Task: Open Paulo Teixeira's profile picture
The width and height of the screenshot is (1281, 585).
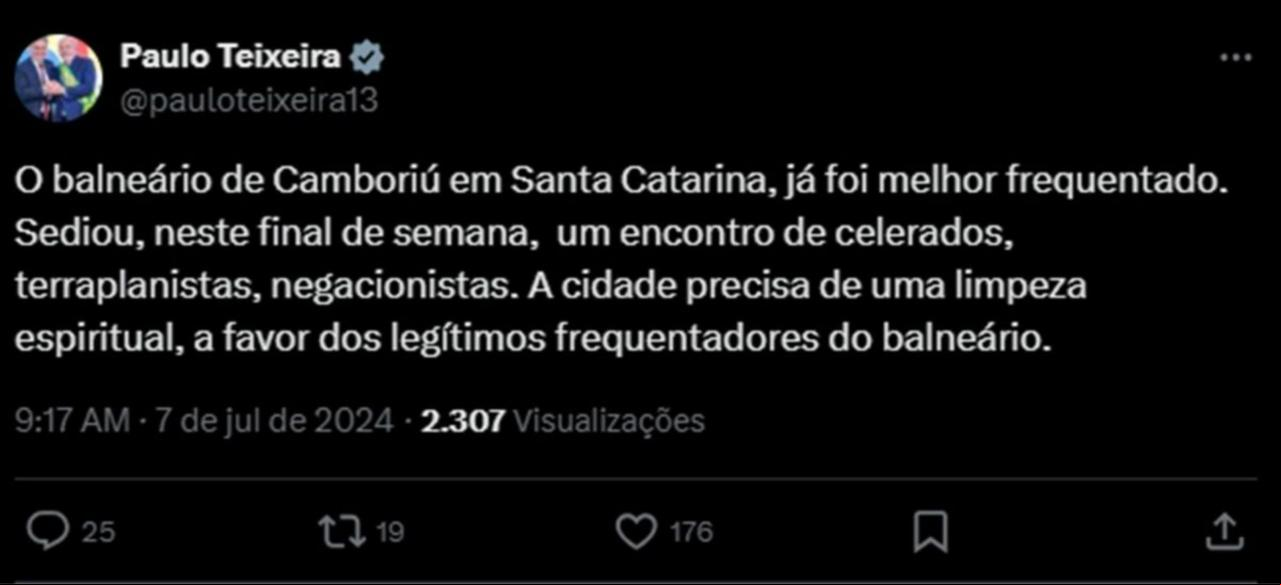Action: [x=58, y=78]
